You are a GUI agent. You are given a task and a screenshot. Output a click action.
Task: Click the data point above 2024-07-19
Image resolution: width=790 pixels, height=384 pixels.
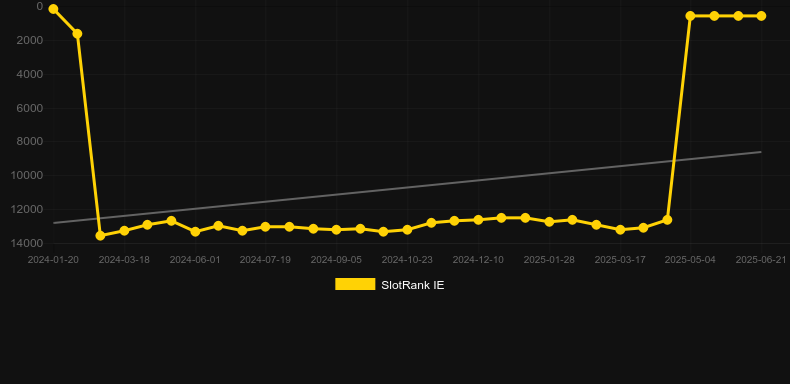tap(266, 227)
